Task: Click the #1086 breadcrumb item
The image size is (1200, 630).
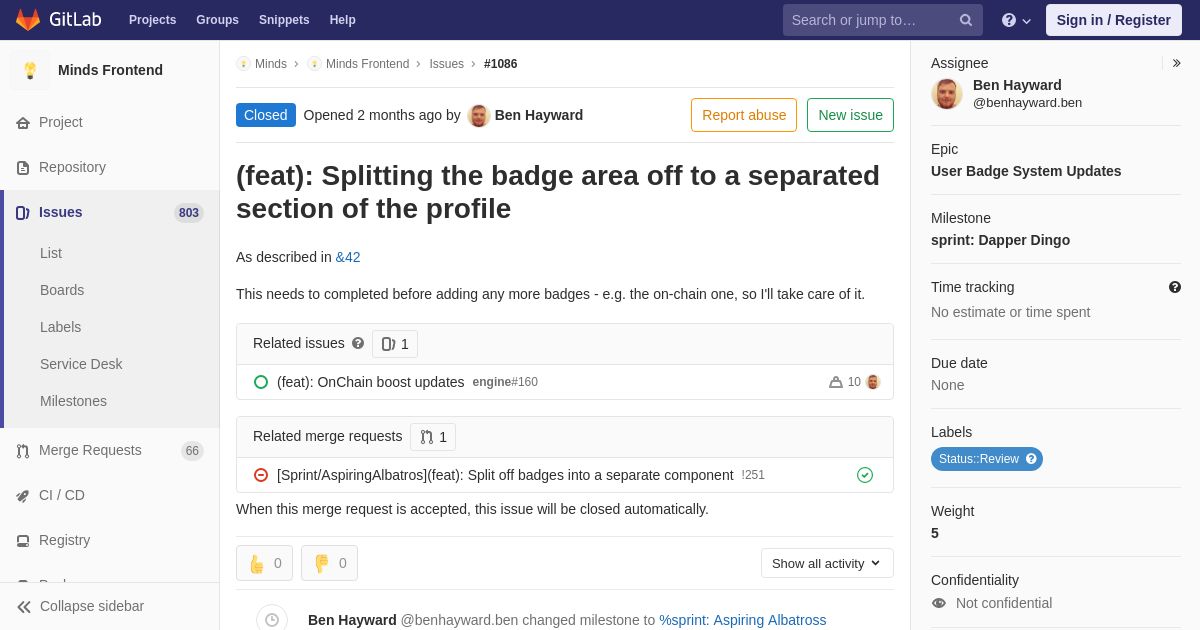Action: pos(501,64)
